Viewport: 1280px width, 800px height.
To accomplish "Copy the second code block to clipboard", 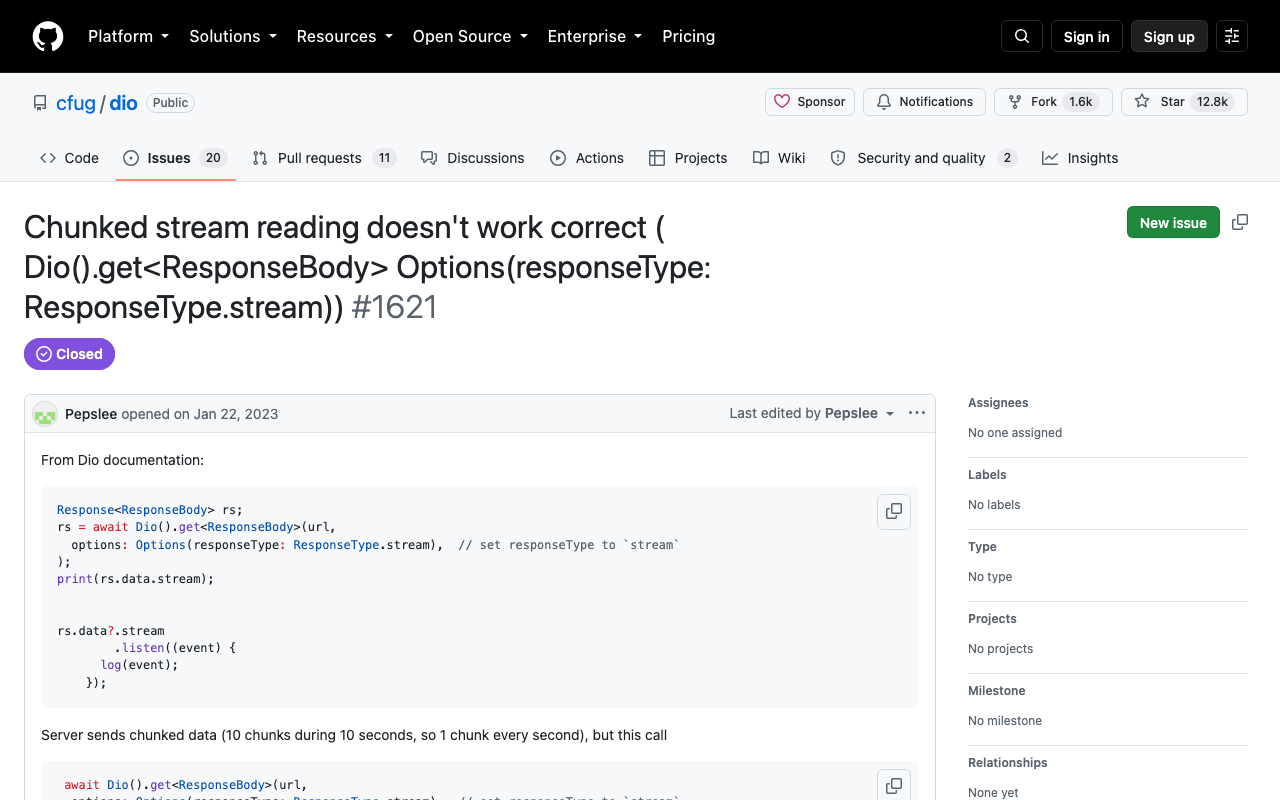I will pos(894,785).
